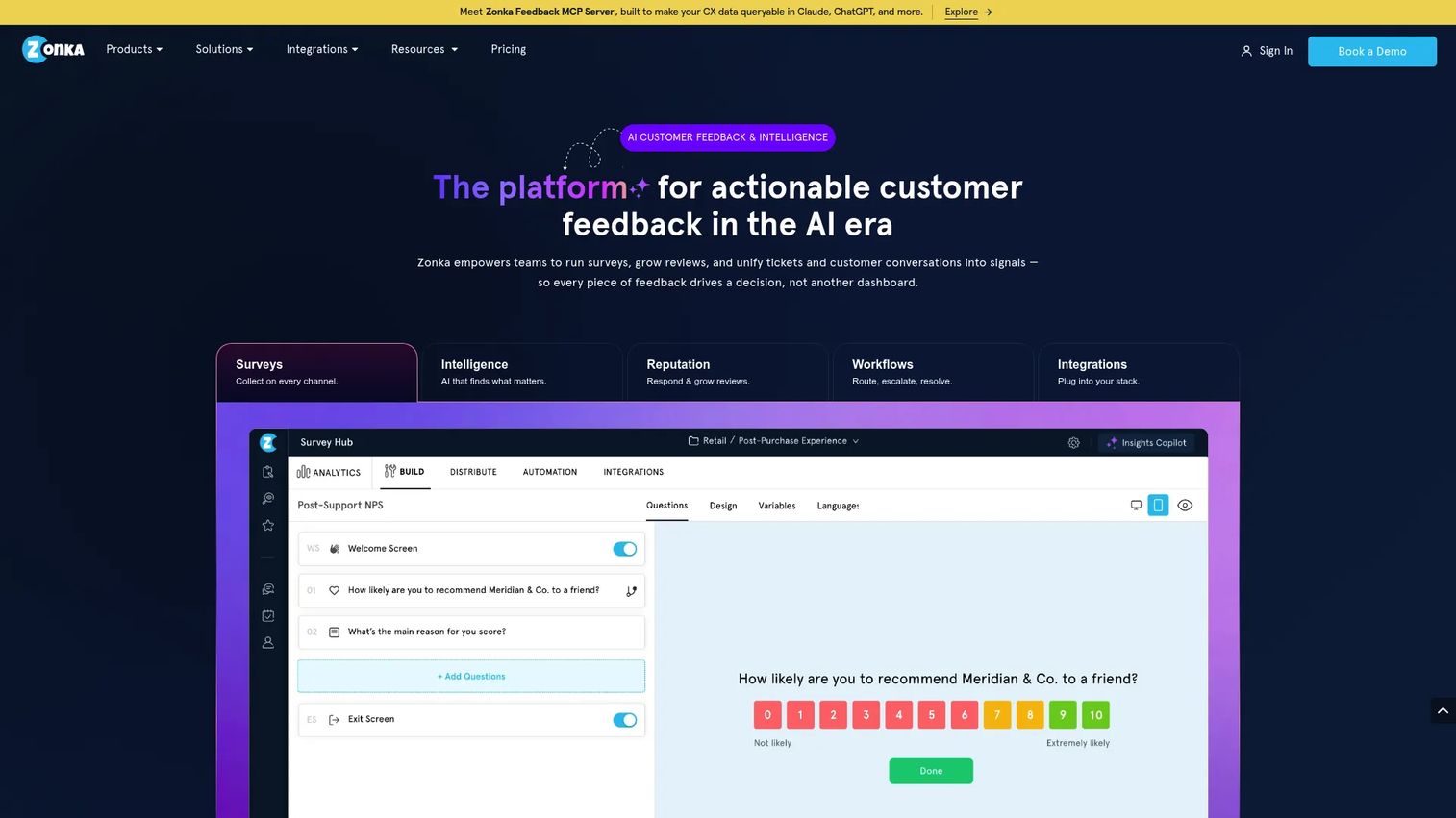Switch to mobile preview mode
Image resolution: width=1456 pixels, height=818 pixels.
click(x=1158, y=506)
